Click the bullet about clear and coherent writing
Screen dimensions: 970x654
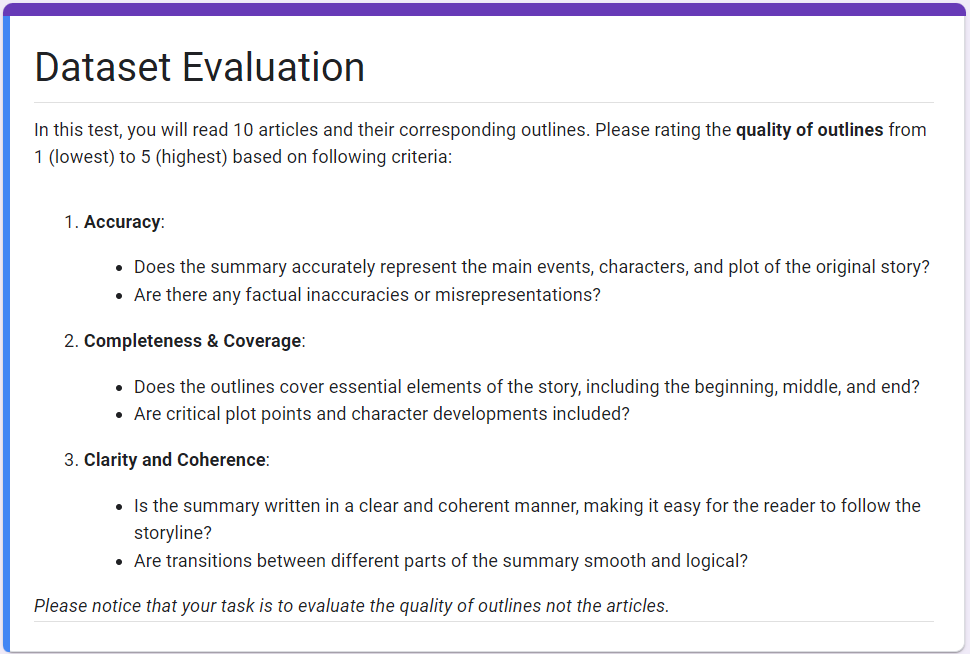tap(527, 505)
